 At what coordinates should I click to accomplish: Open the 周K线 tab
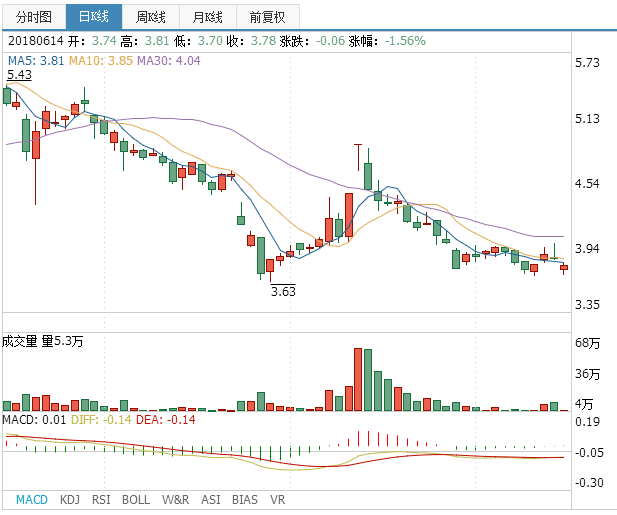(x=151, y=17)
